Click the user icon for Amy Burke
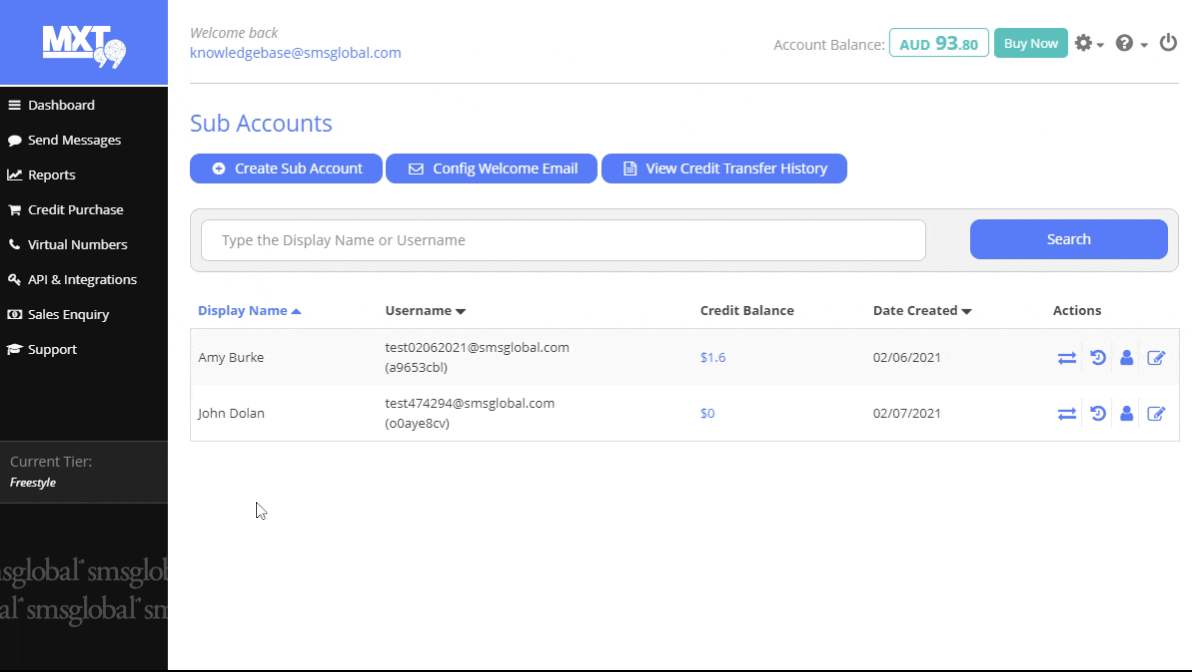1192x672 pixels. (x=1126, y=358)
